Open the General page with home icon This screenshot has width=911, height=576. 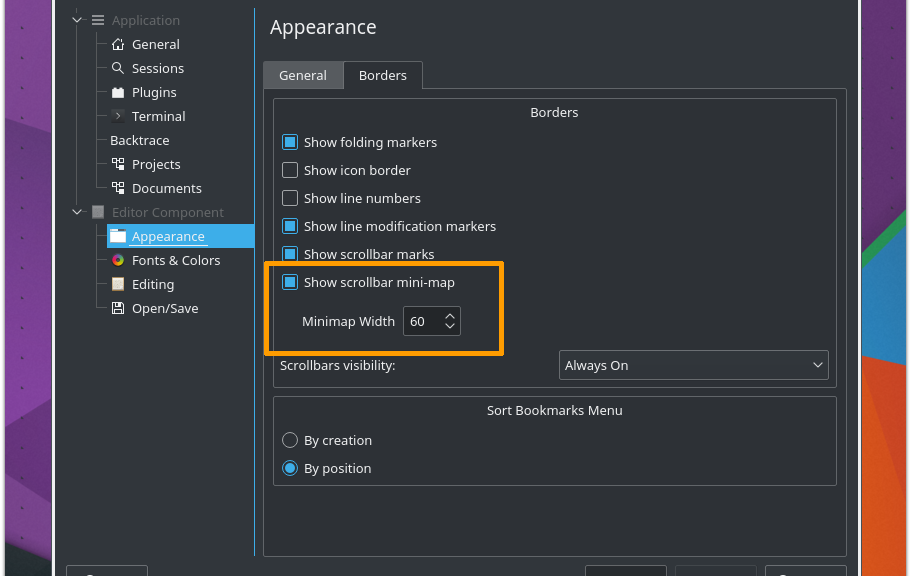118,44
